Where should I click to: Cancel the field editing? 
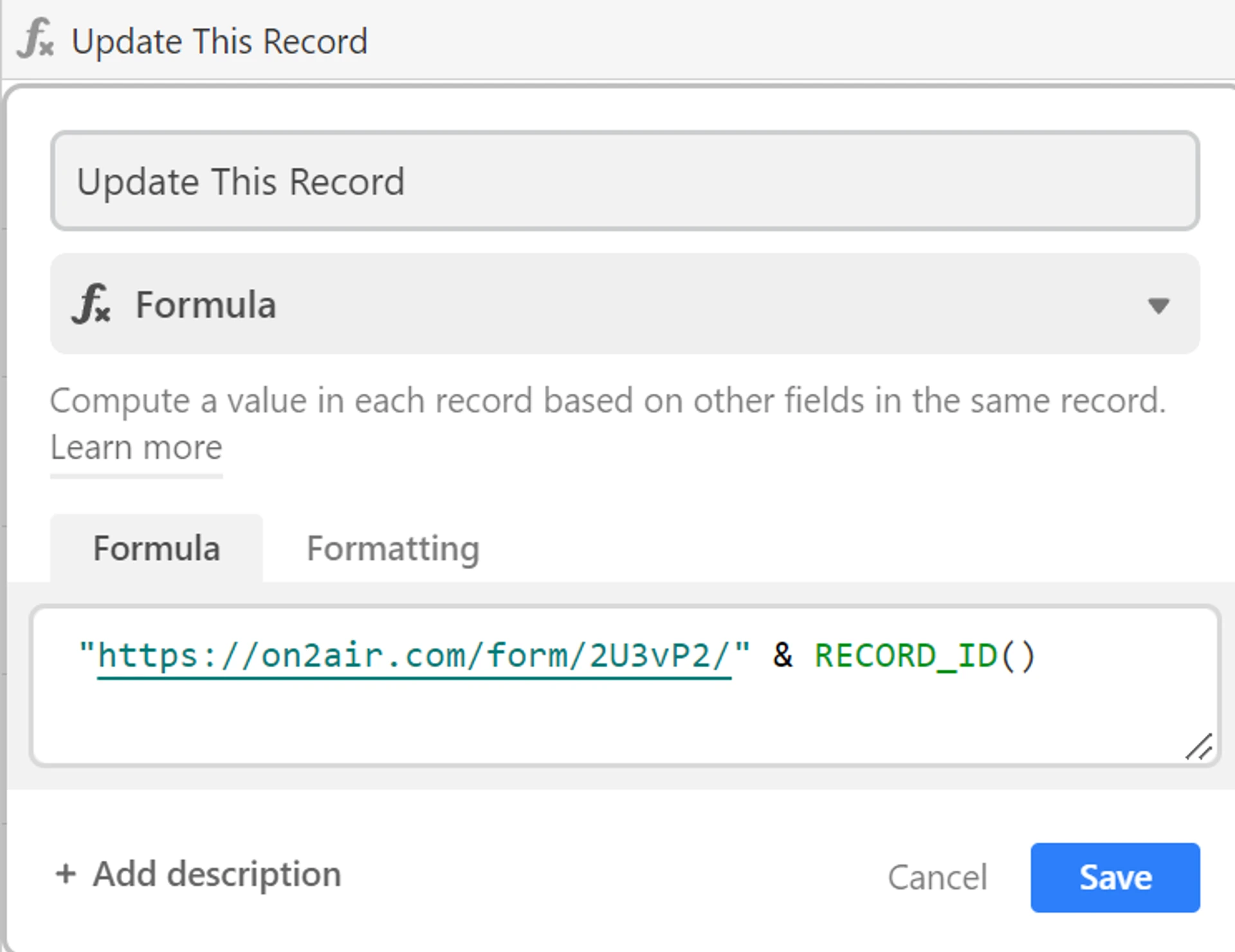[937, 877]
